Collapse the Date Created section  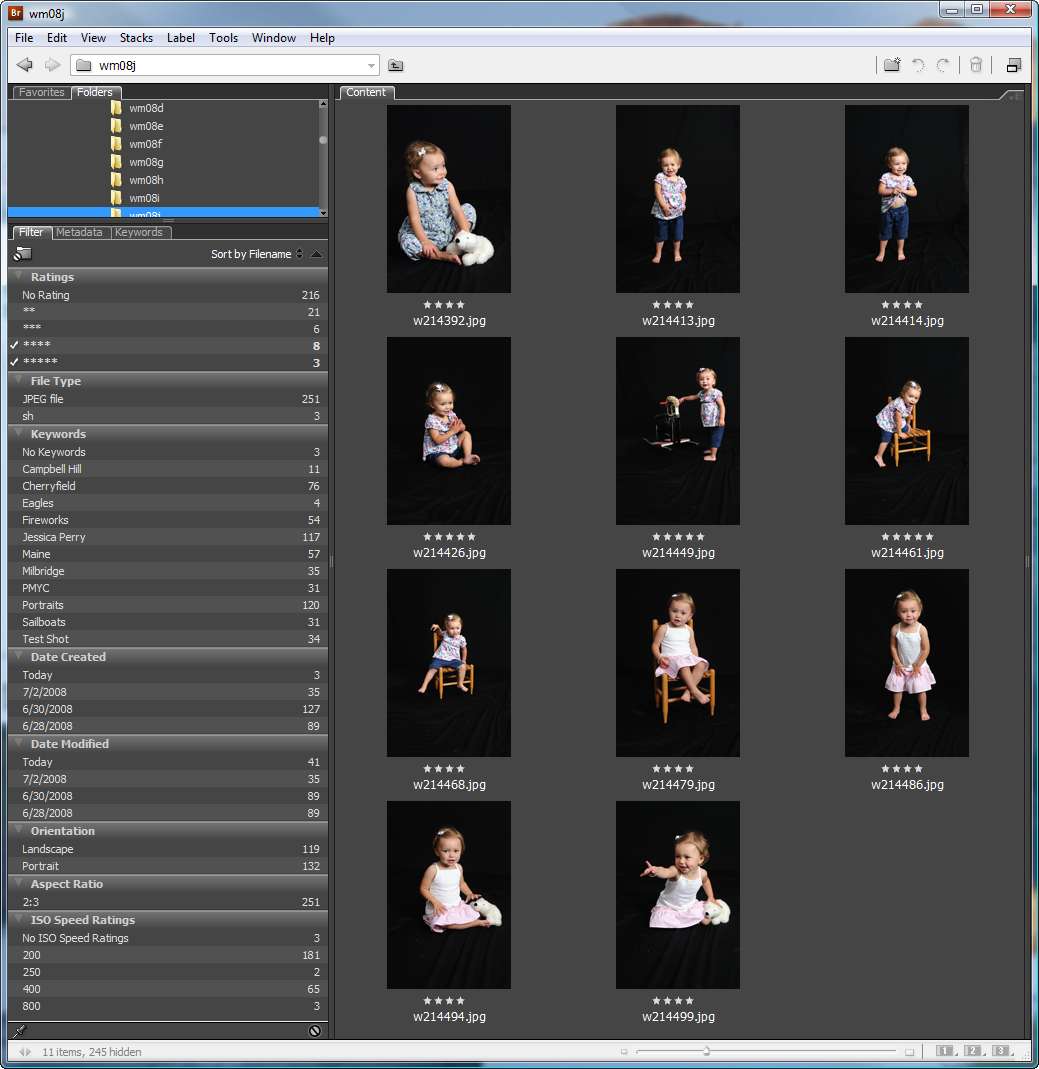[18, 657]
